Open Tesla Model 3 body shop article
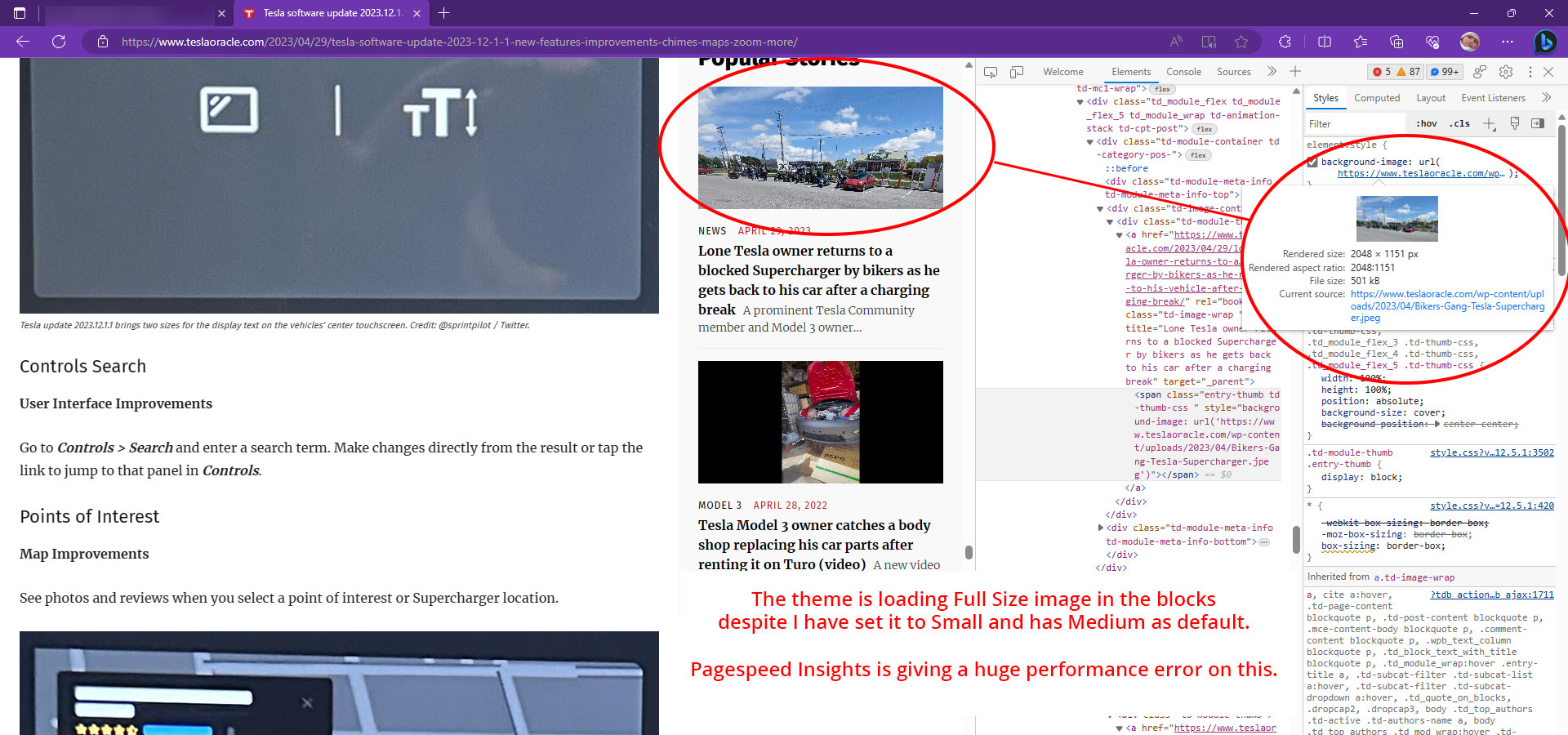Screen dimensions: 1568x735 tap(814, 545)
